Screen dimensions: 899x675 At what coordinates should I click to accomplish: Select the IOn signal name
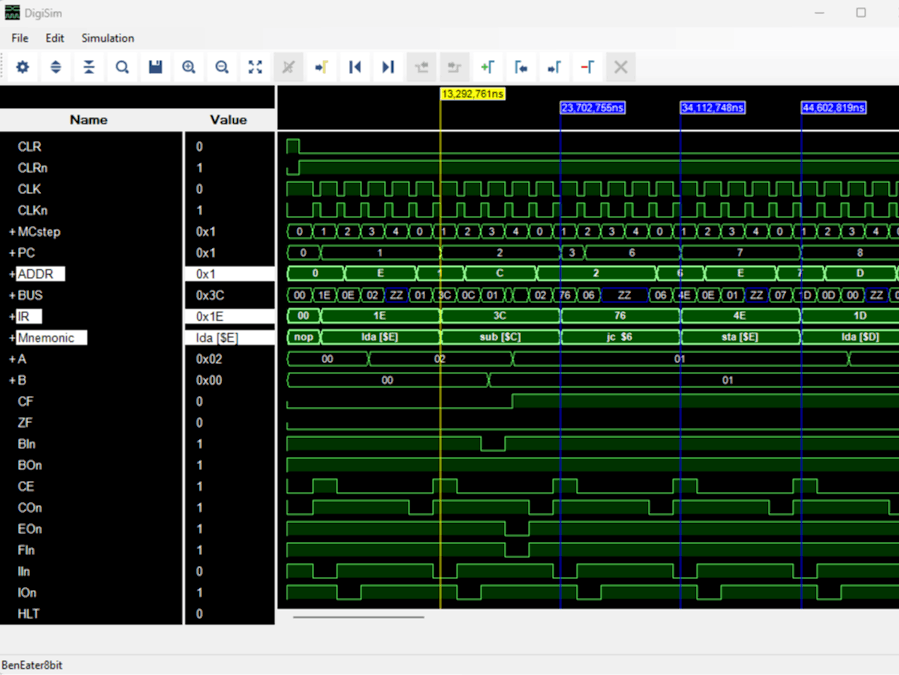click(x=27, y=592)
